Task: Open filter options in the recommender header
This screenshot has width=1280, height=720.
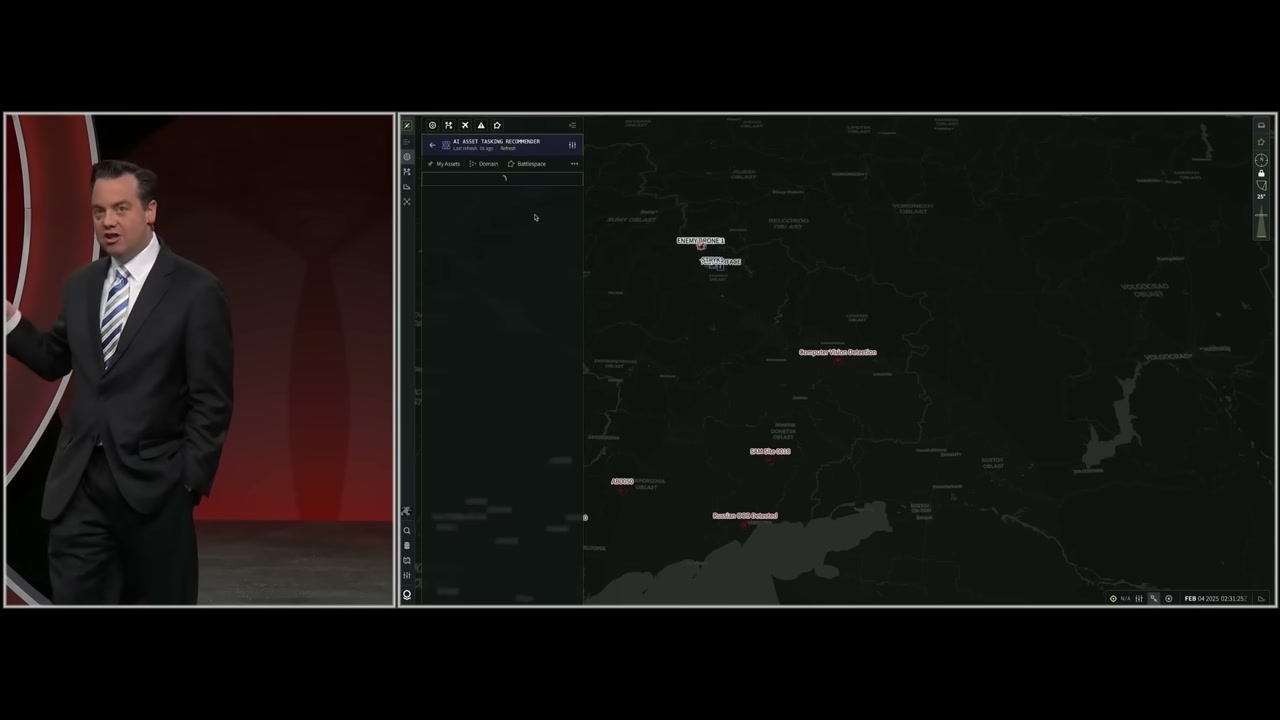Action: click(572, 145)
